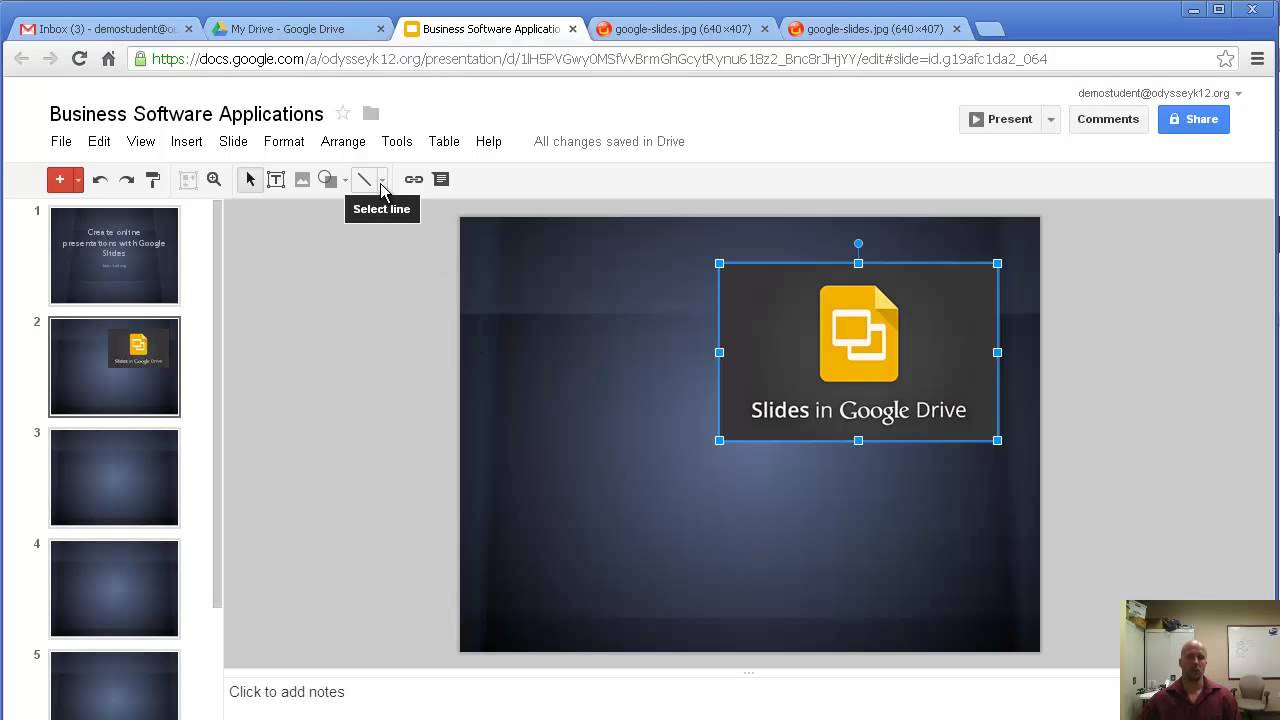
Task: Bookmark this page with the star icon
Action: (x=1225, y=59)
